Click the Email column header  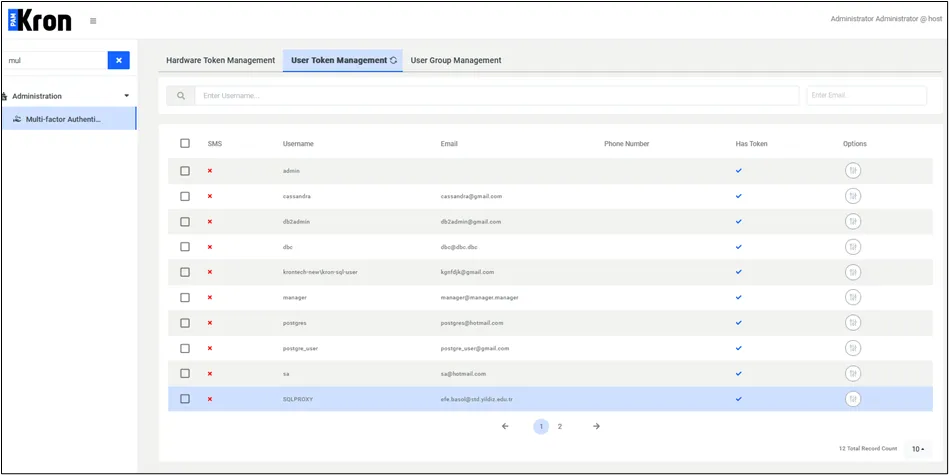coord(449,144)
